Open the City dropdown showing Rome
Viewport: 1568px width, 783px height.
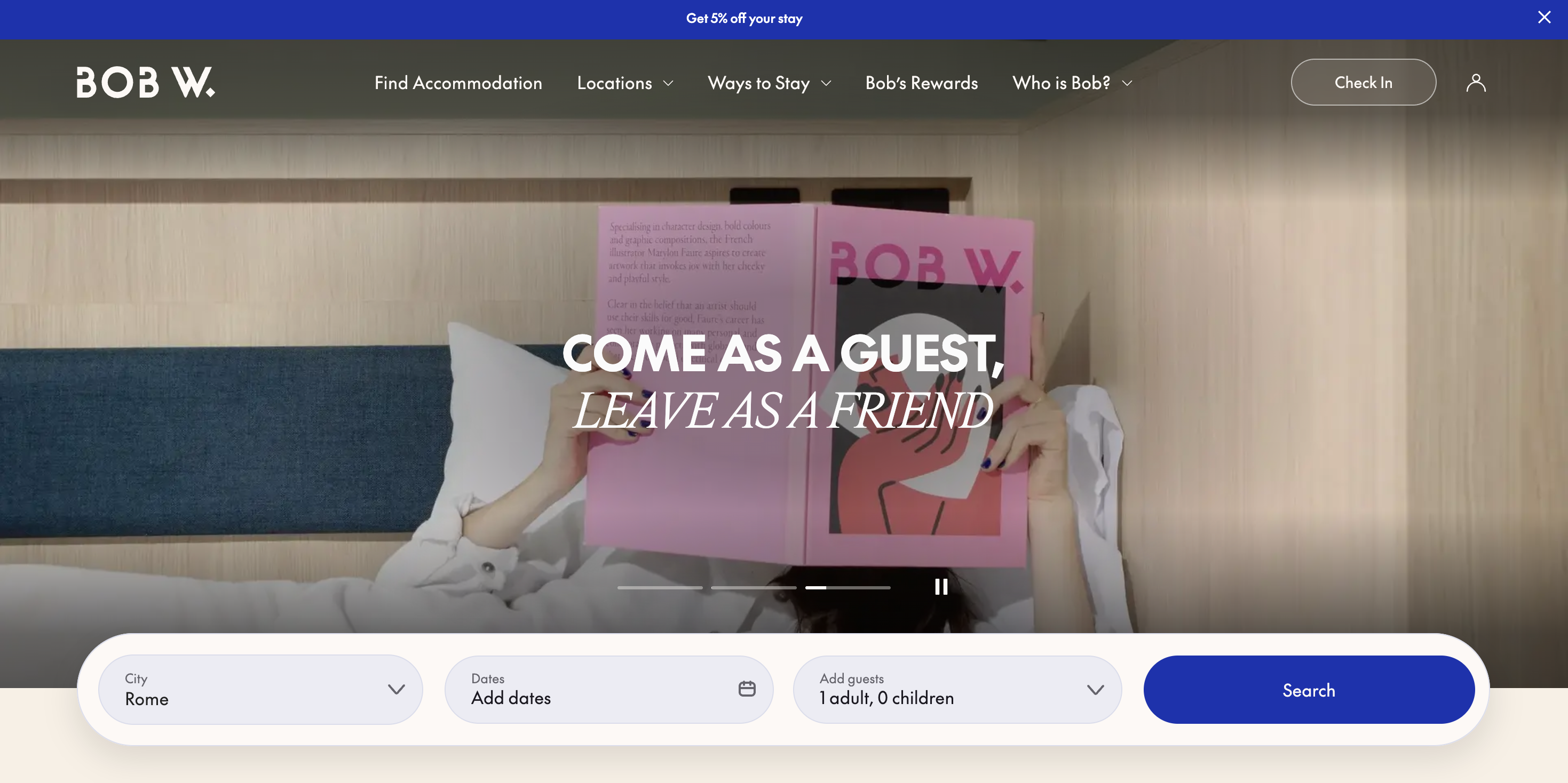click(x=260, y=689)
